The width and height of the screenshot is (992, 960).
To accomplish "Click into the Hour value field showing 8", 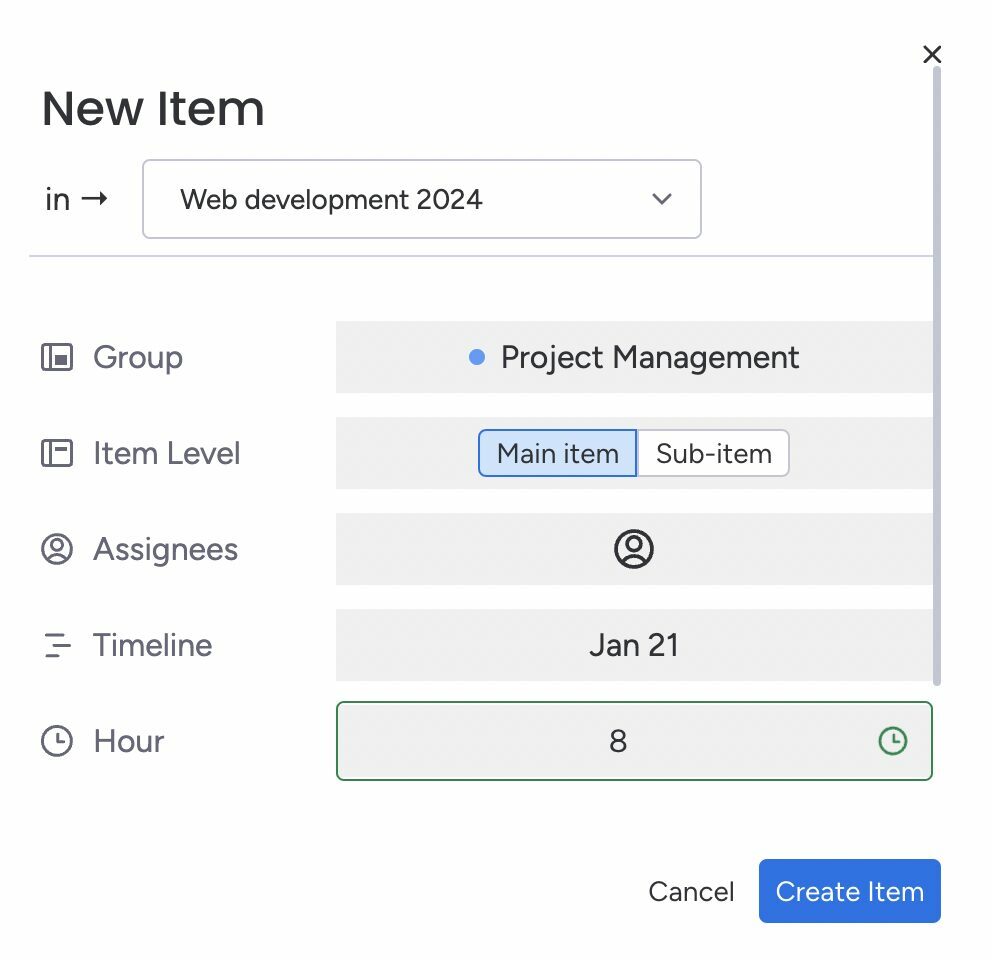I will click(634, 741).
